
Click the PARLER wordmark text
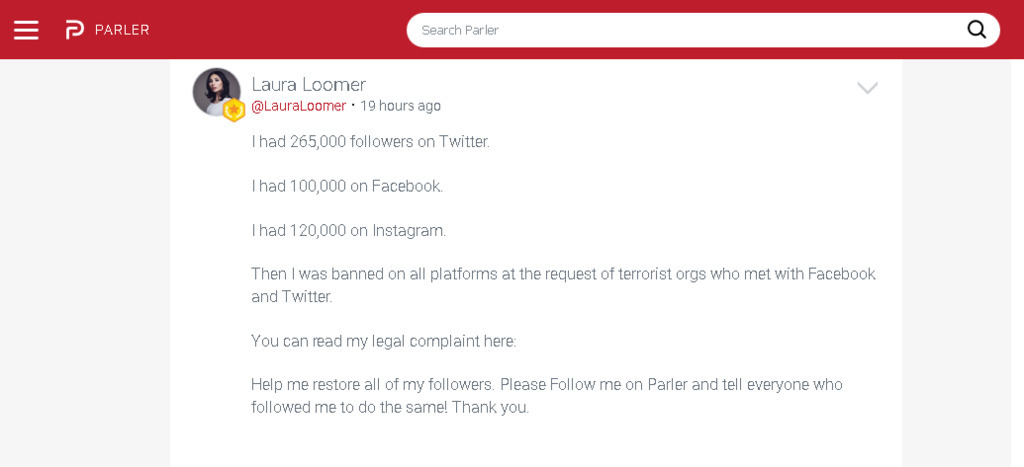(122, 30)
